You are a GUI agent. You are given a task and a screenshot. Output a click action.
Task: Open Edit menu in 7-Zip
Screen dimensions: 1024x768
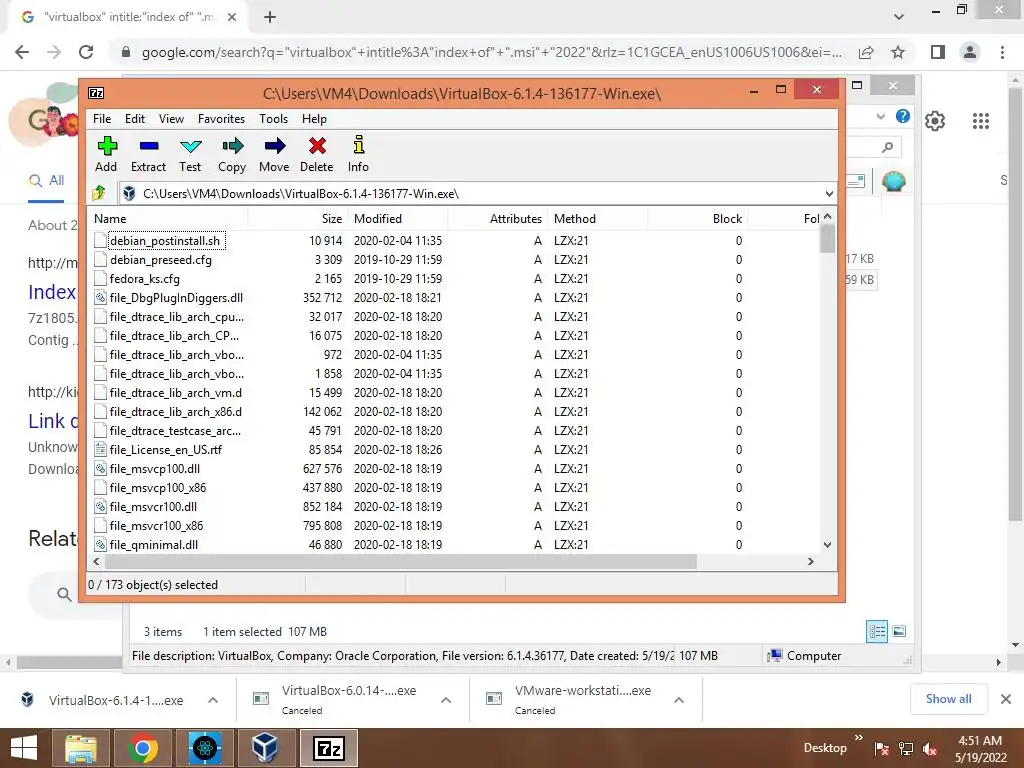click(135, 119)
